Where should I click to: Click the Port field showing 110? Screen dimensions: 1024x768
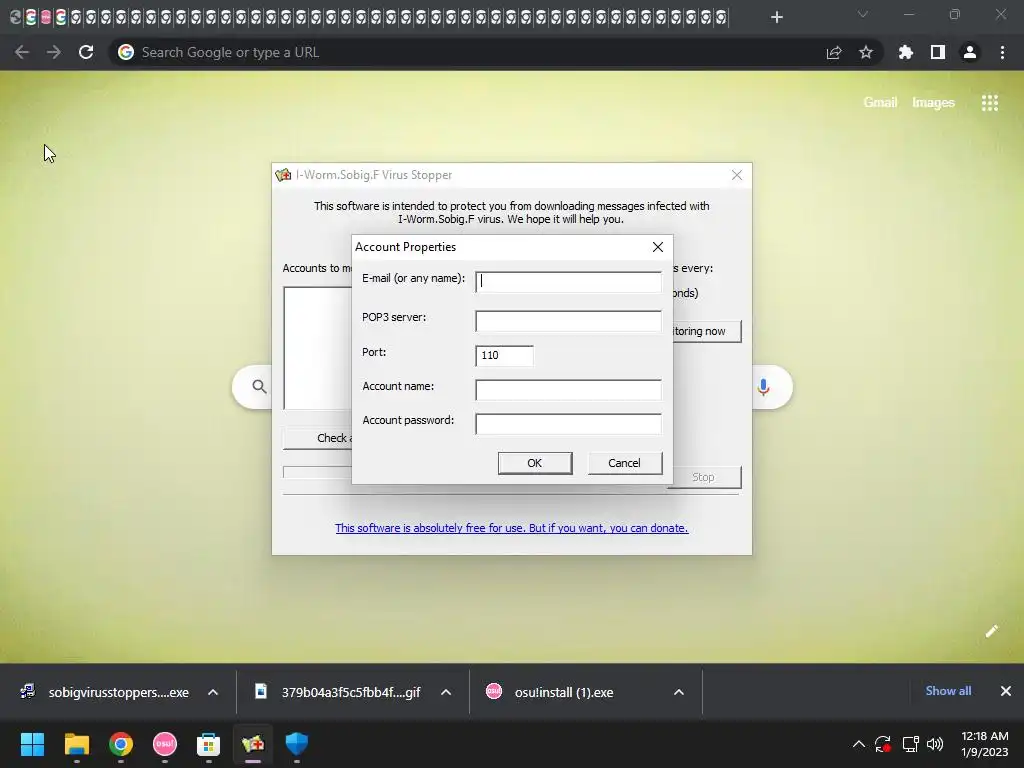504,355
